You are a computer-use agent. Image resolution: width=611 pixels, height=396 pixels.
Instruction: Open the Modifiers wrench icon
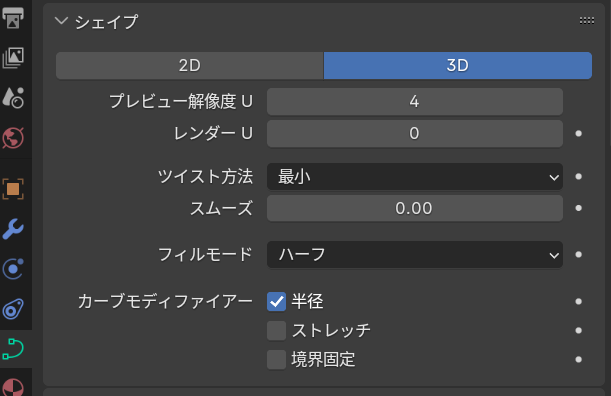[13, 229]
